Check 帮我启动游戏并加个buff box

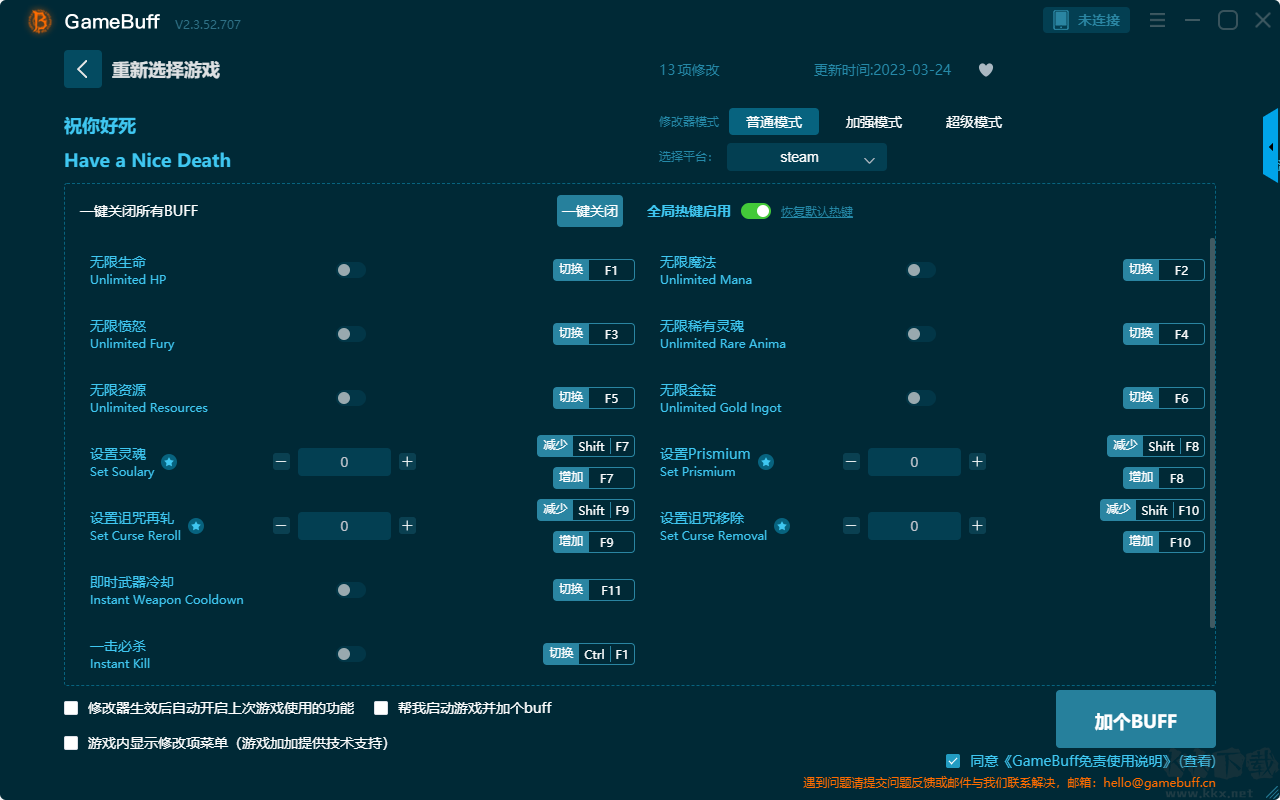pyautogui.click(x=381, y=708)
